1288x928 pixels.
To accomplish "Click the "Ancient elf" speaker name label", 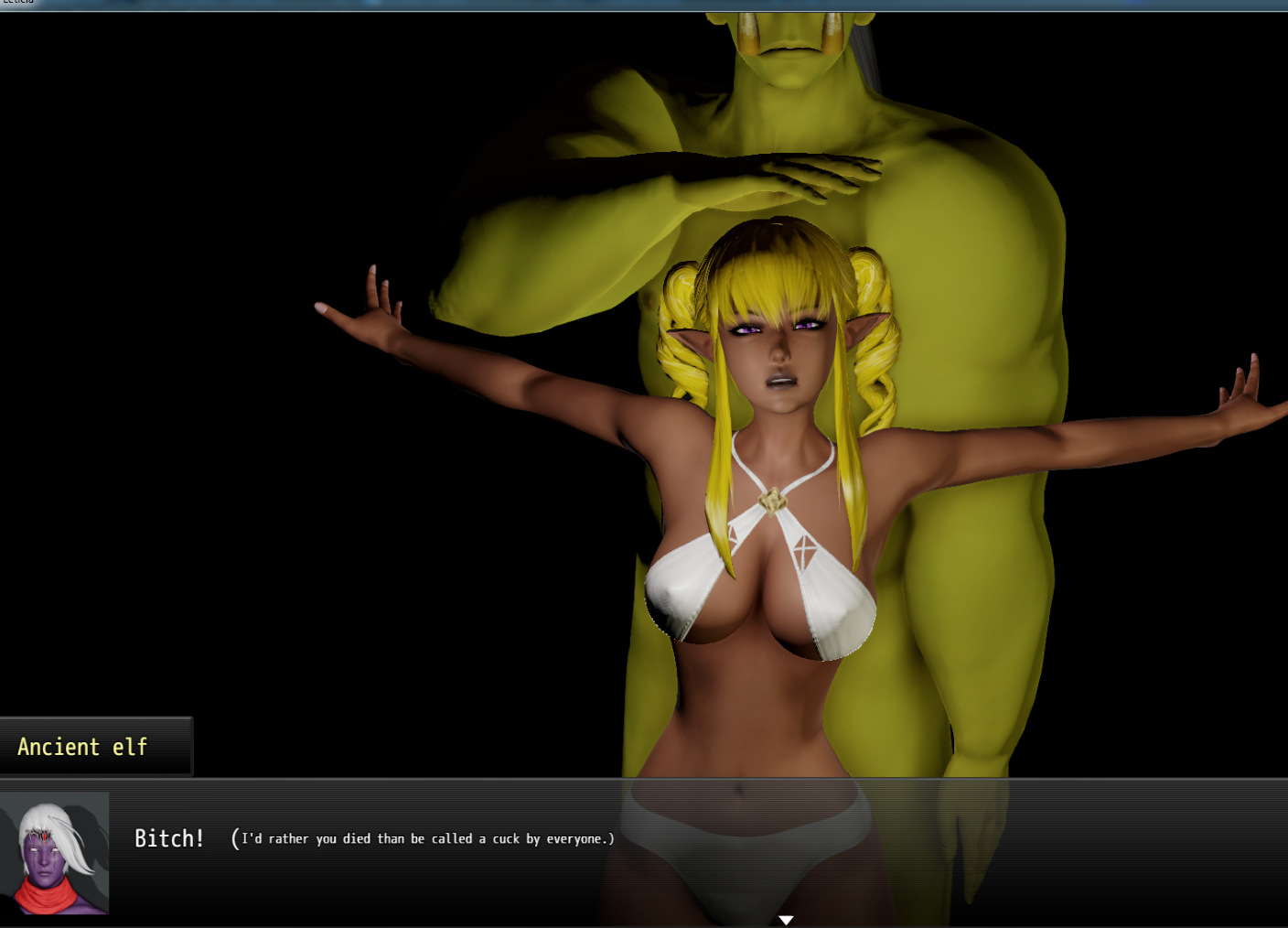I will [x=82, y=747].
